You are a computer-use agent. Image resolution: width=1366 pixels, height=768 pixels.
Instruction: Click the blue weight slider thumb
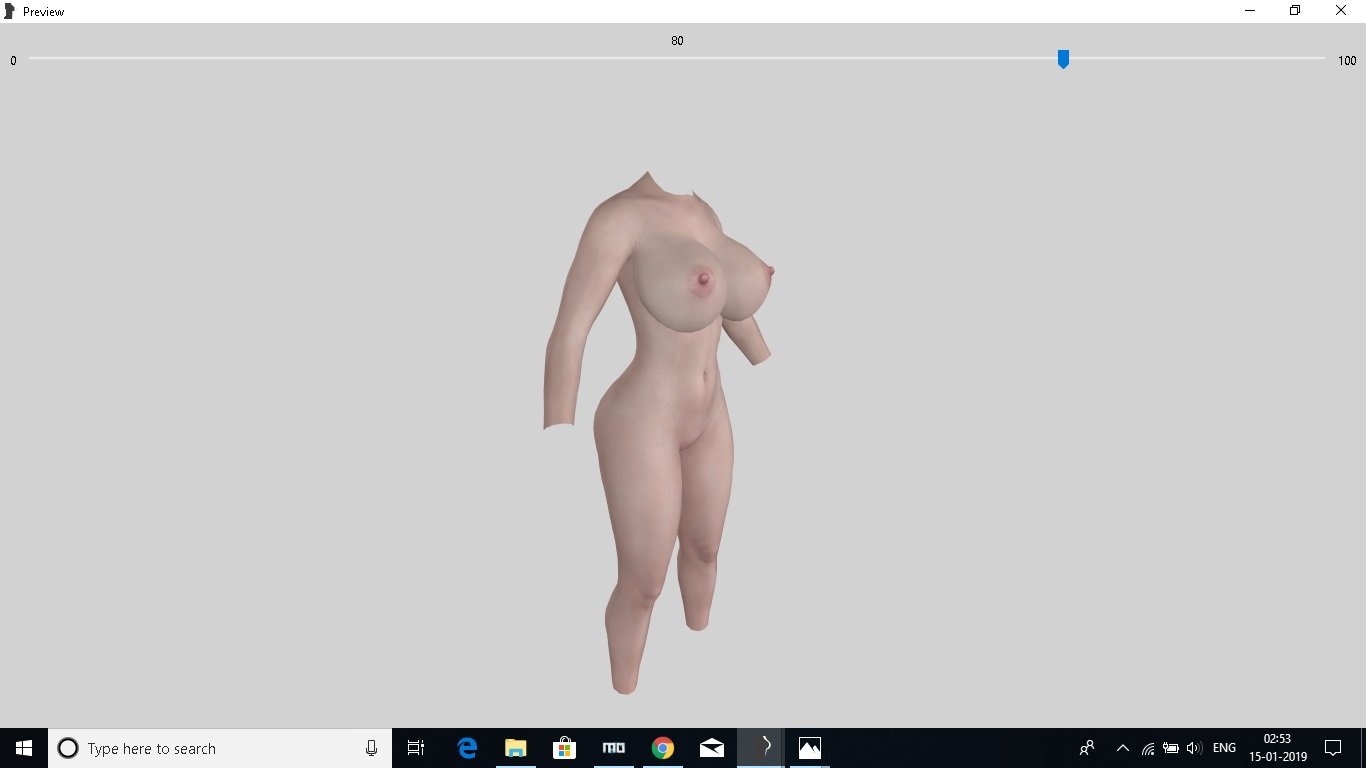pyautogui.click(x=1063, y=60)
